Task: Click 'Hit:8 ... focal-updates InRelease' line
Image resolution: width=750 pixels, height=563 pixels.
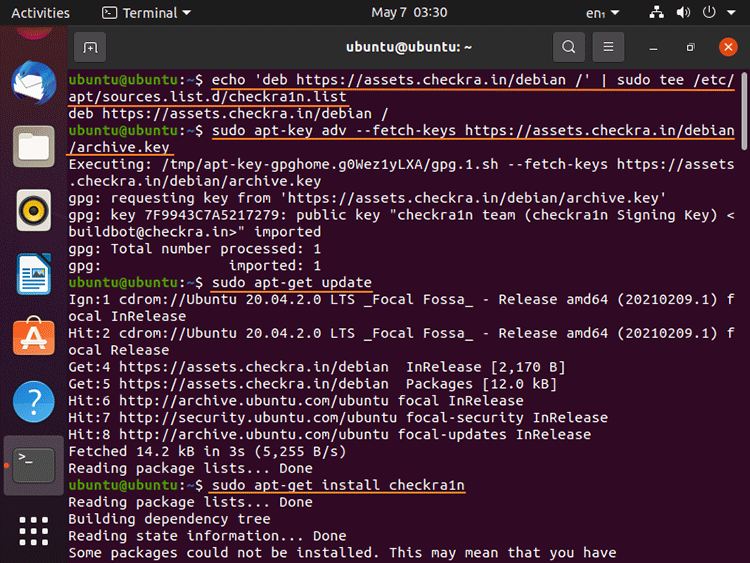Action: click(330, 434)
